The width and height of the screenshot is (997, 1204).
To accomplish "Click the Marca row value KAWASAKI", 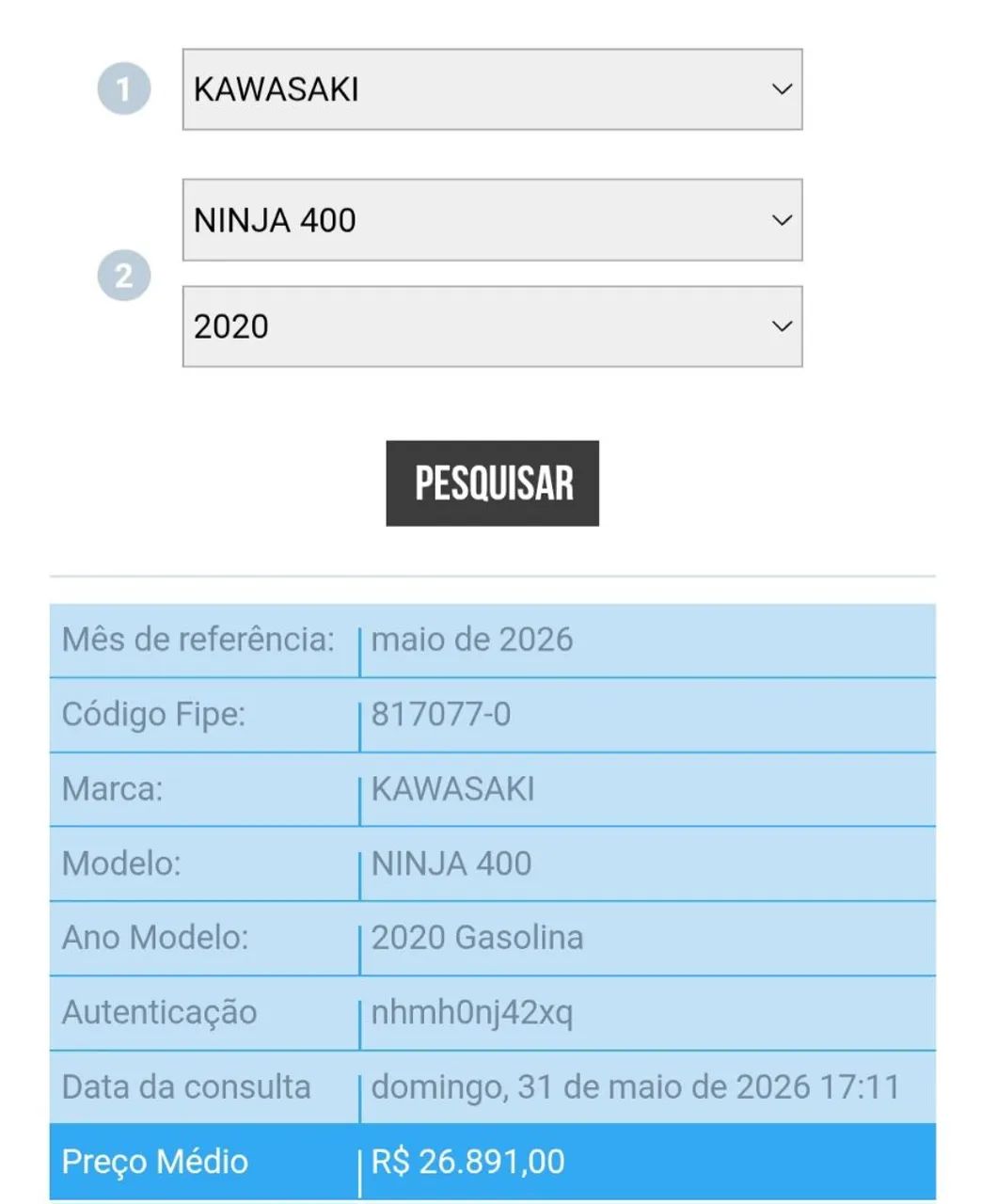I will (452, 789).
